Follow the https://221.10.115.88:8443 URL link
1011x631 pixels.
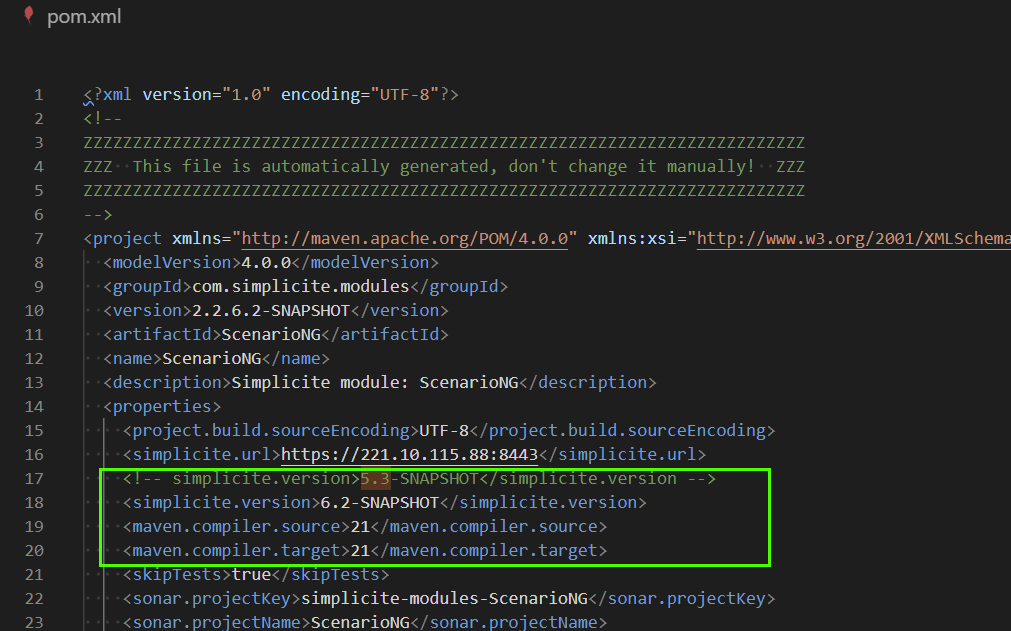pos(409,455)
